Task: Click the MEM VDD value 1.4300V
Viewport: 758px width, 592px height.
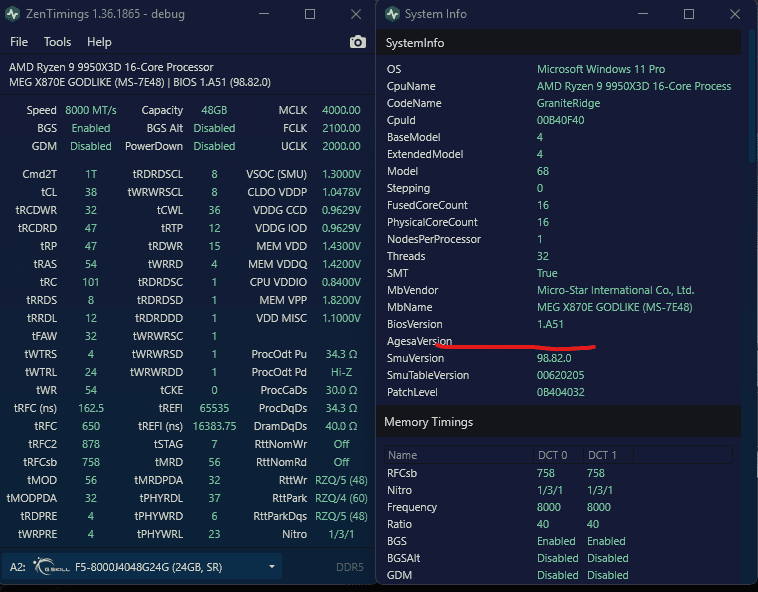Action: tap(341, 246)
